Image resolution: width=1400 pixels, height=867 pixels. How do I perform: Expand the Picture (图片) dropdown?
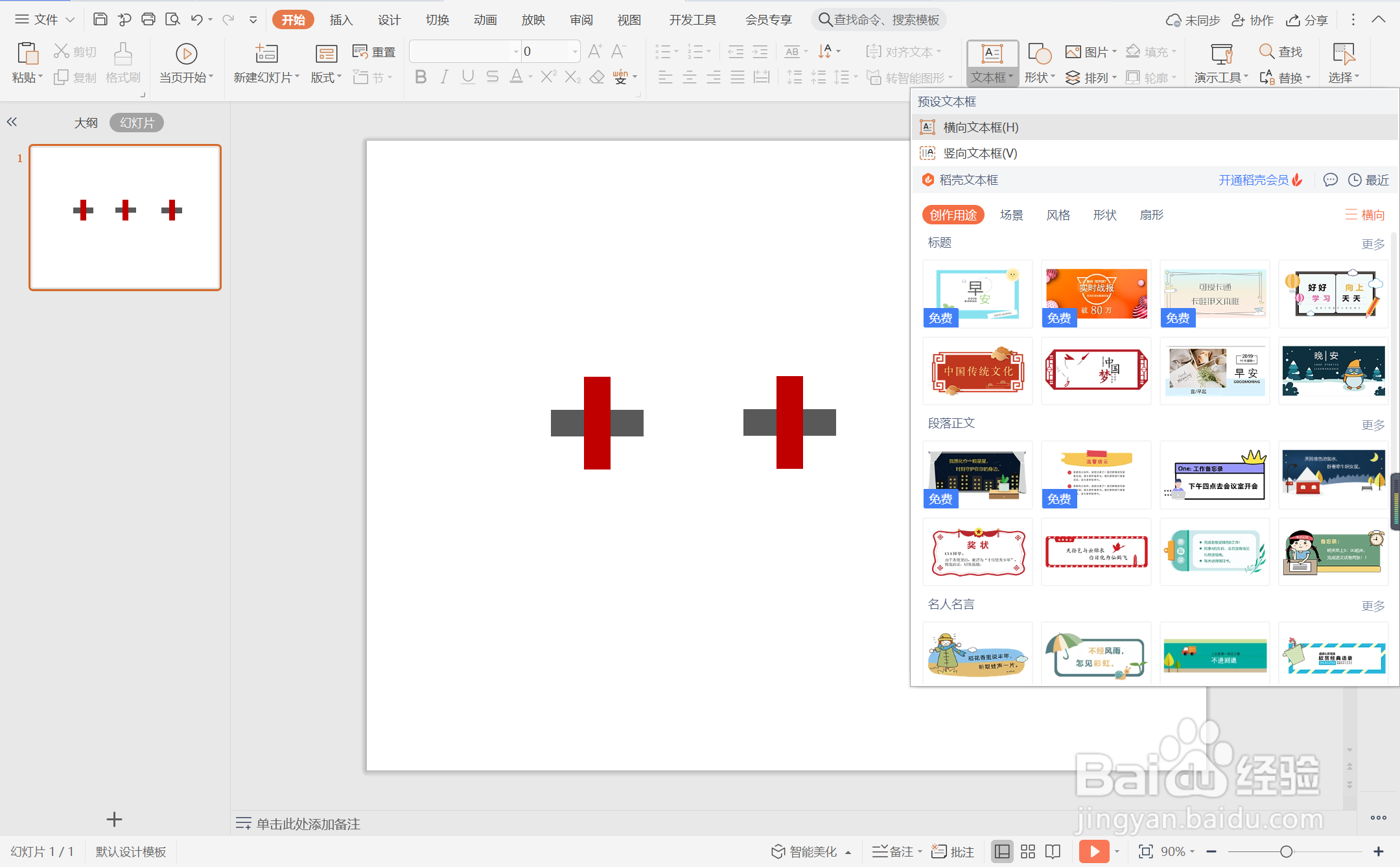pyautogui.click(x=1114, y=51)
